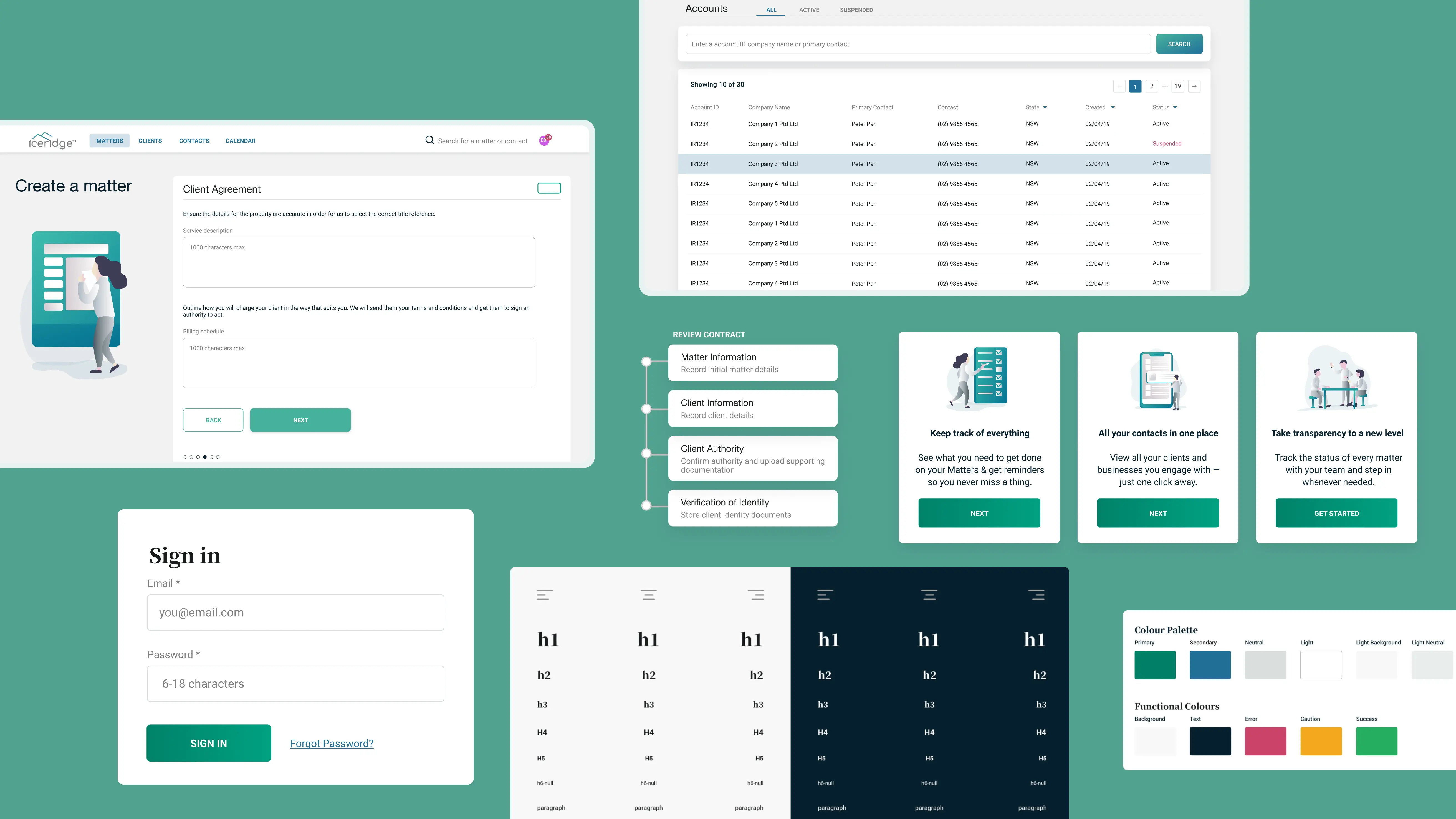Click the left-align icon in the light typography panel
1456x819 pixels.
pos(544,595)
